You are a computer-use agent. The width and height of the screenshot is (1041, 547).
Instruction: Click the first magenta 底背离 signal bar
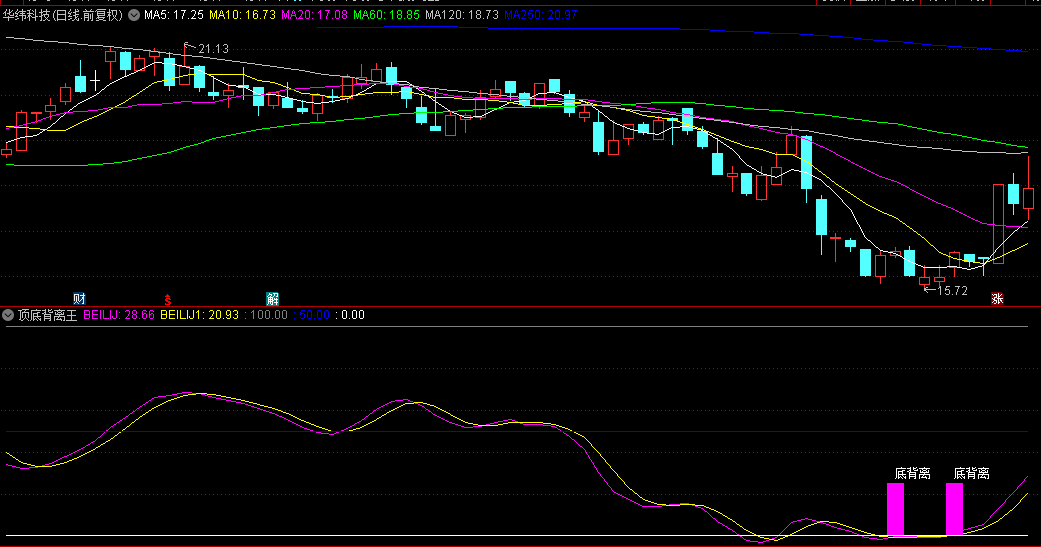tap(895, 510)
